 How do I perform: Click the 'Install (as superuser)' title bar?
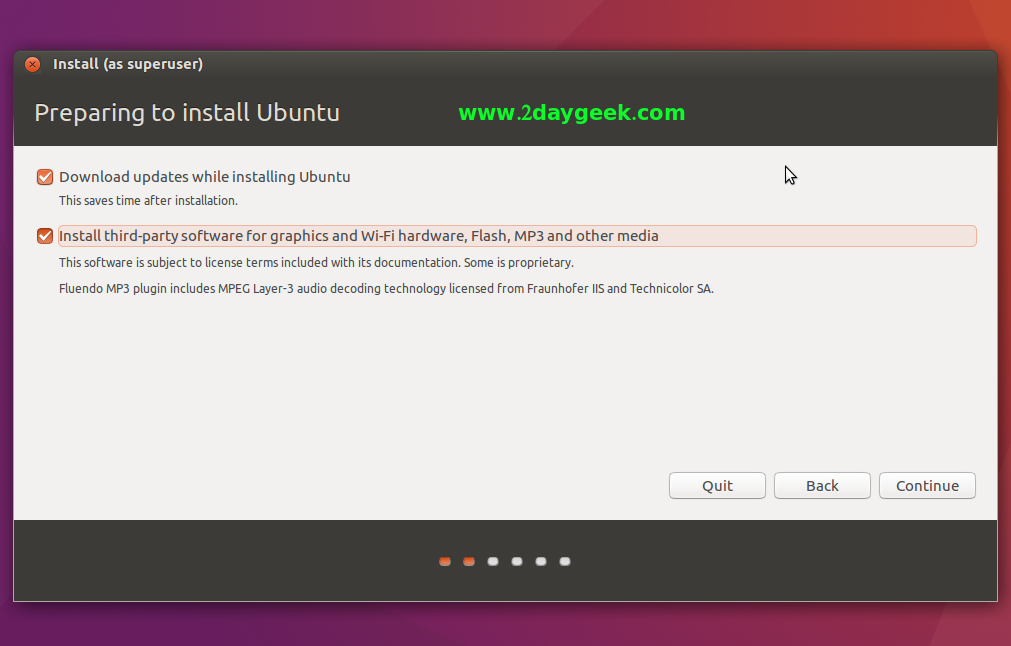pos(128,64)
